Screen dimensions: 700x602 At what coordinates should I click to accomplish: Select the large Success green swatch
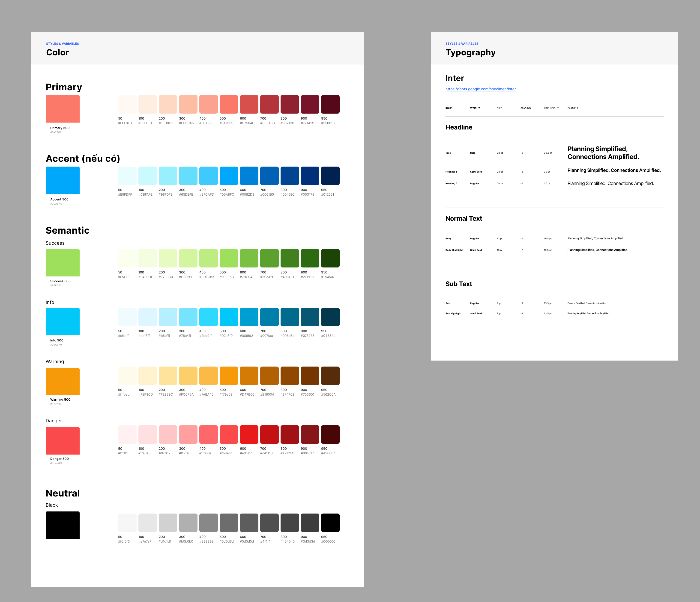point(62,263)
